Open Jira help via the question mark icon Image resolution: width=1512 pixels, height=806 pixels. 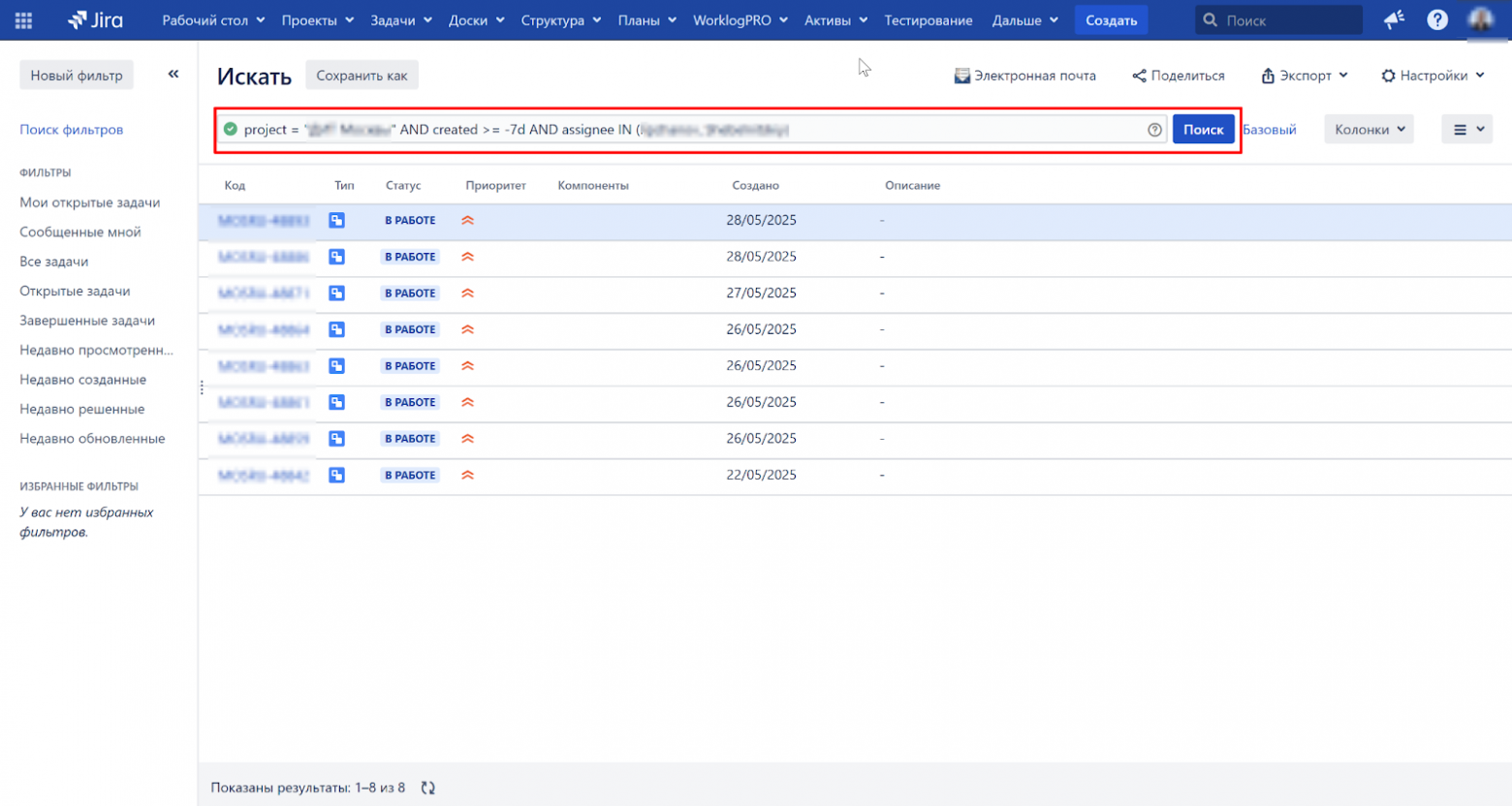coord(1437,19)
